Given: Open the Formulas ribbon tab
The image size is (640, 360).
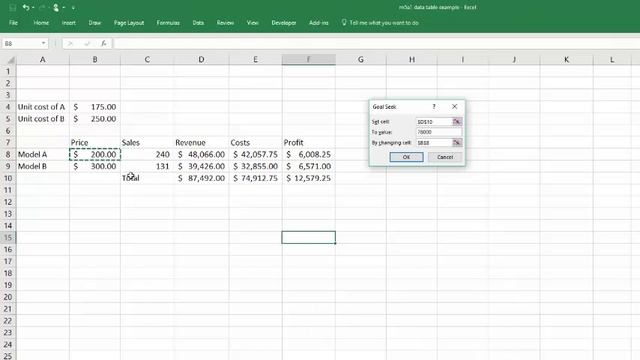Looking at the screenshot, I should click(168, 23).
